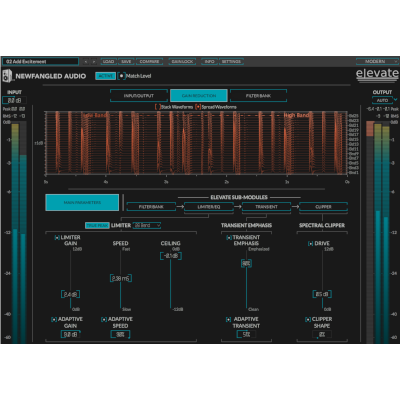Click the gain reduction waveform display

(x=197, y=143)
